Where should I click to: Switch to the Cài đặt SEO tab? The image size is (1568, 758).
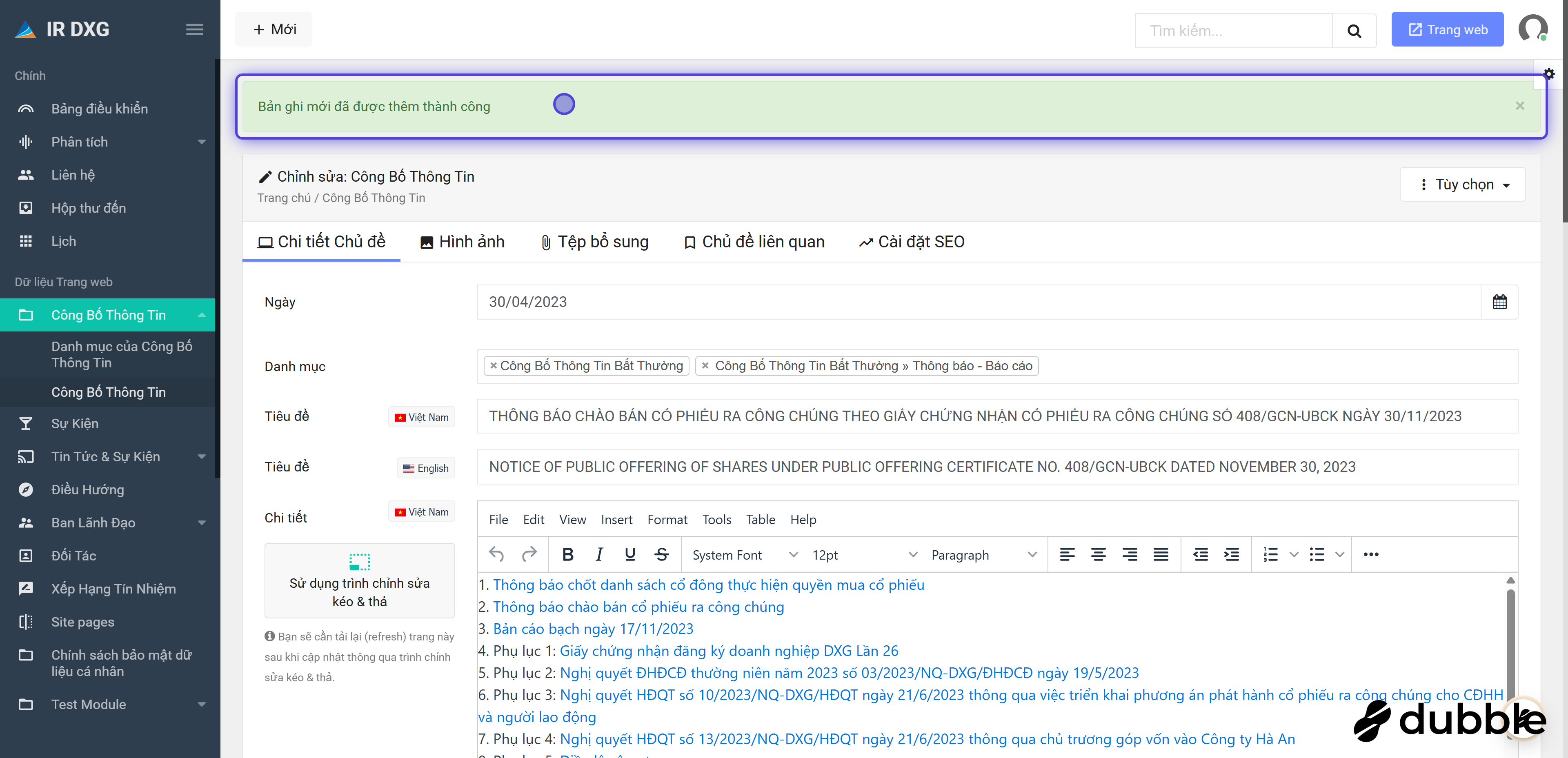coord(912,242)
